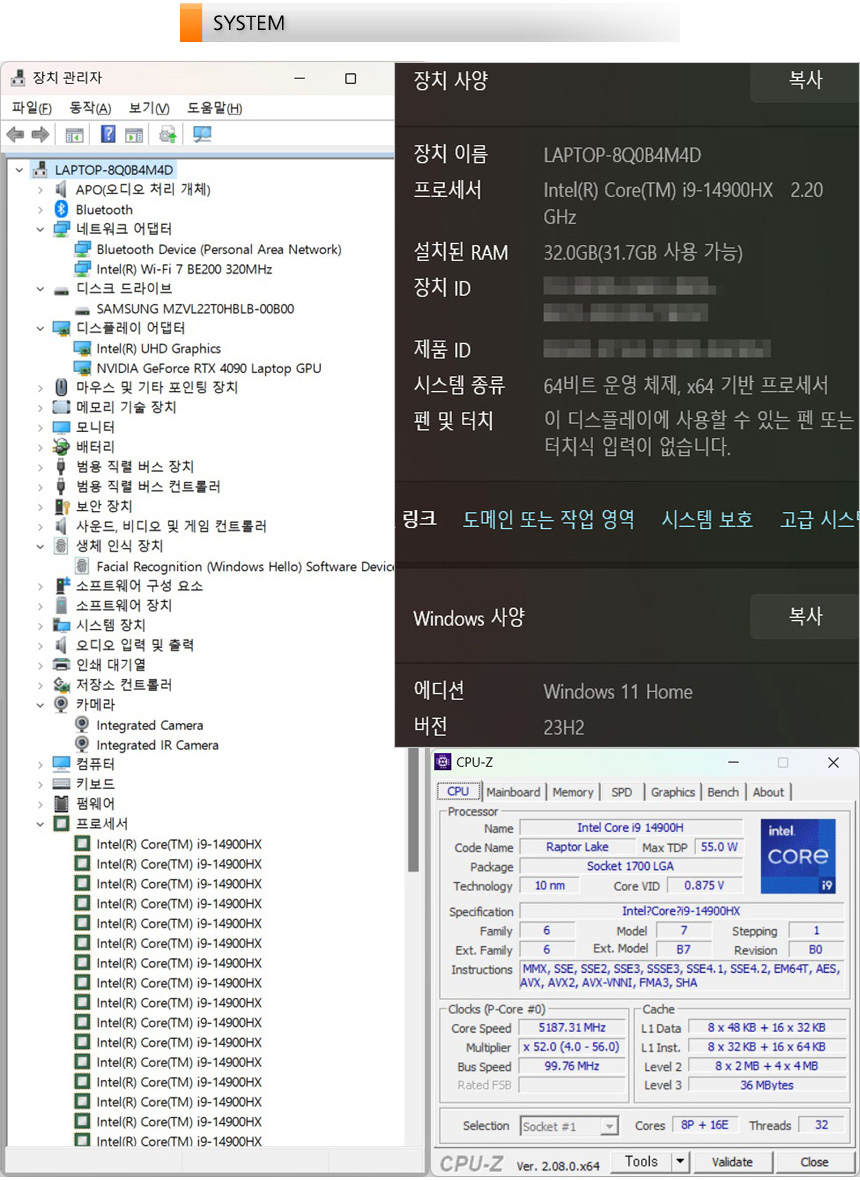Select the NVIDIA GeForce RTX 4090 Laptop GPU entry
Image resolution: width=860 pixels, height=1180 pixels.
click(208, 368)
